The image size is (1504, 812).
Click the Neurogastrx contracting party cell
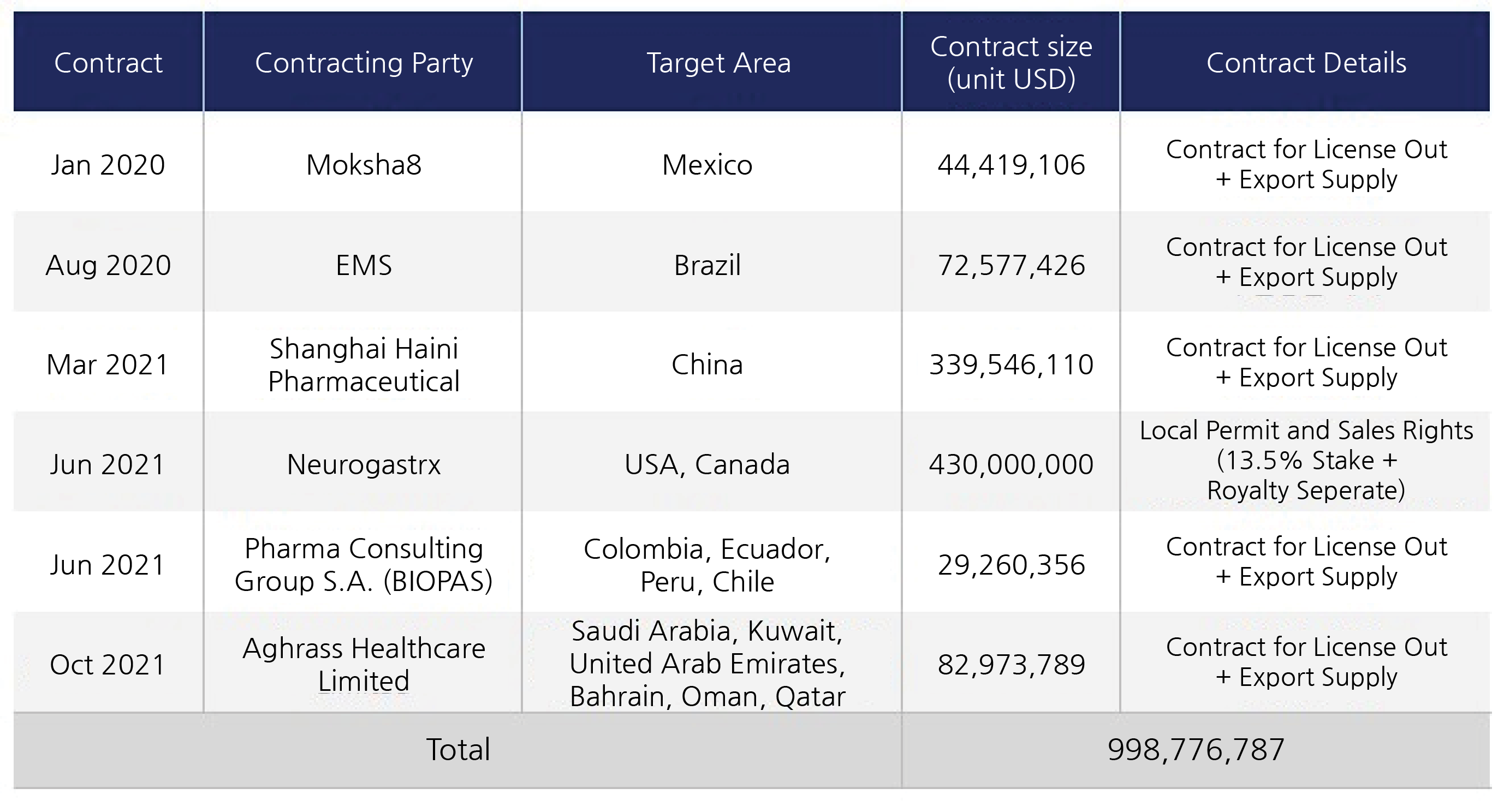click(x=363, y=465)
